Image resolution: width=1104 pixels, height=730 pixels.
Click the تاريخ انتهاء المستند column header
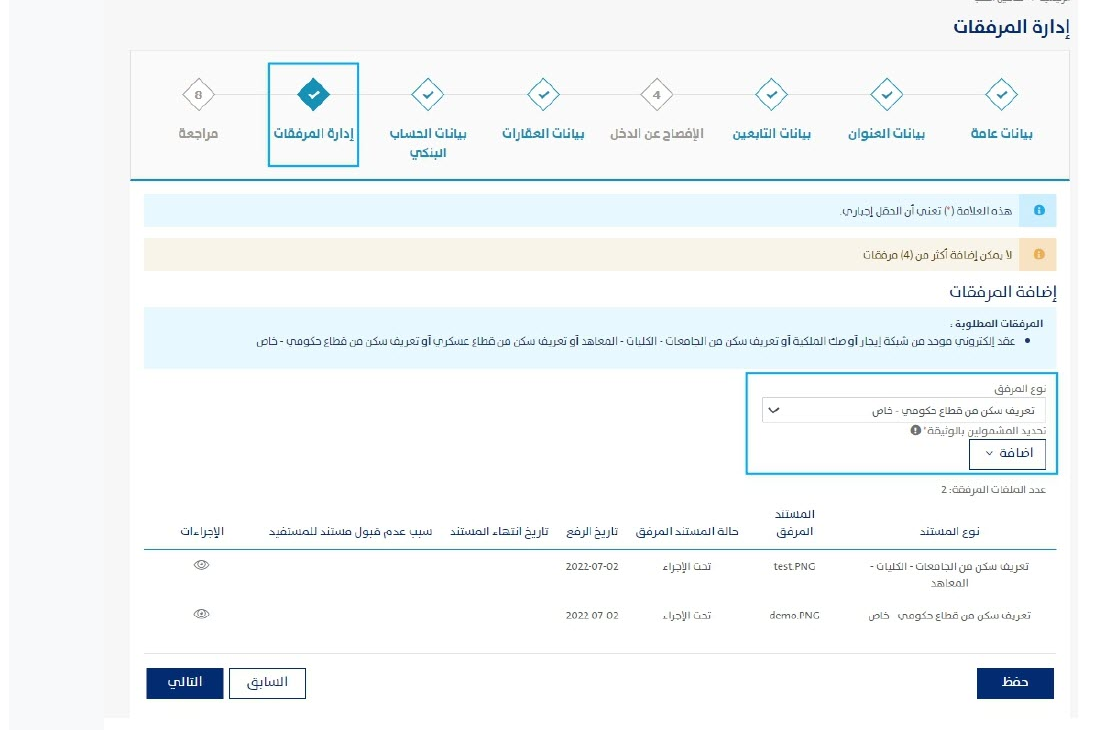pos(498,531)
